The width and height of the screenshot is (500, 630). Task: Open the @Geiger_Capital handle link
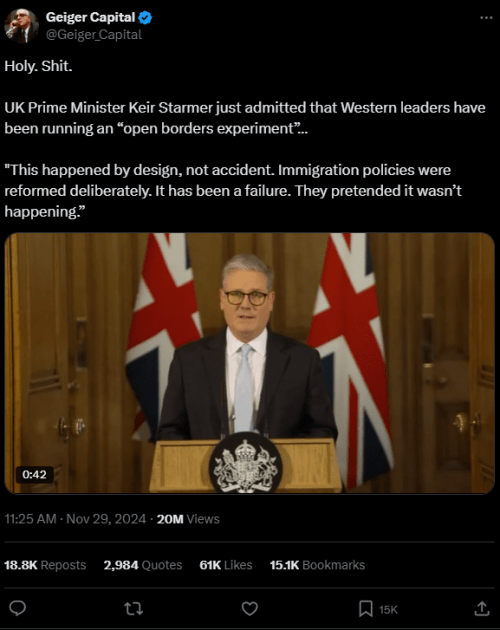[94, 35]
